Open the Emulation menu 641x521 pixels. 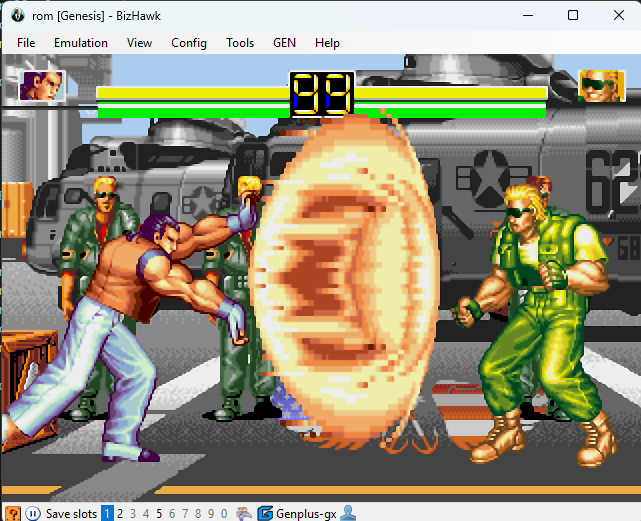click(x=81, y=43)
